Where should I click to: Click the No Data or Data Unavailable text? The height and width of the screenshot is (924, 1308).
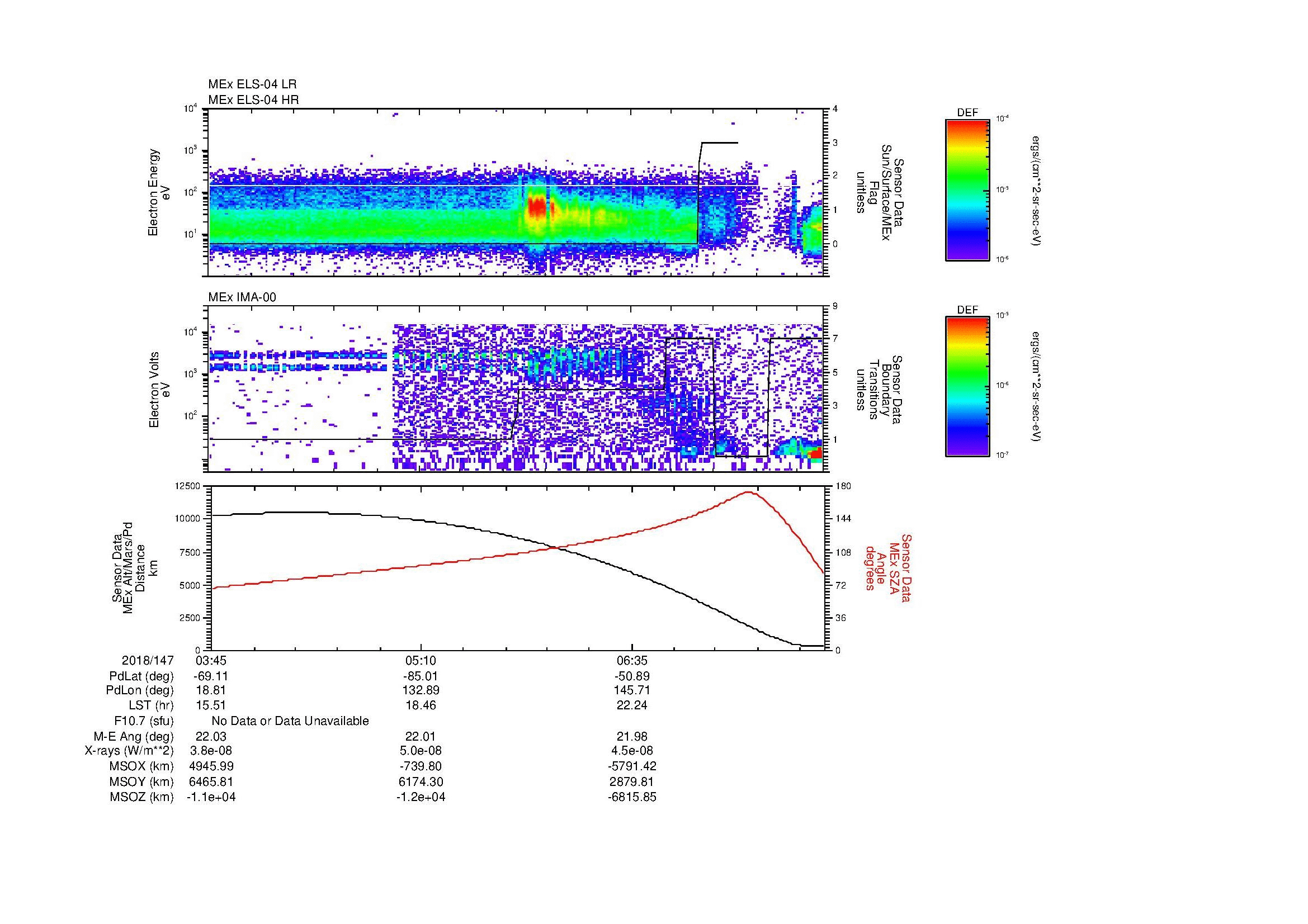(x=290, y=721)
